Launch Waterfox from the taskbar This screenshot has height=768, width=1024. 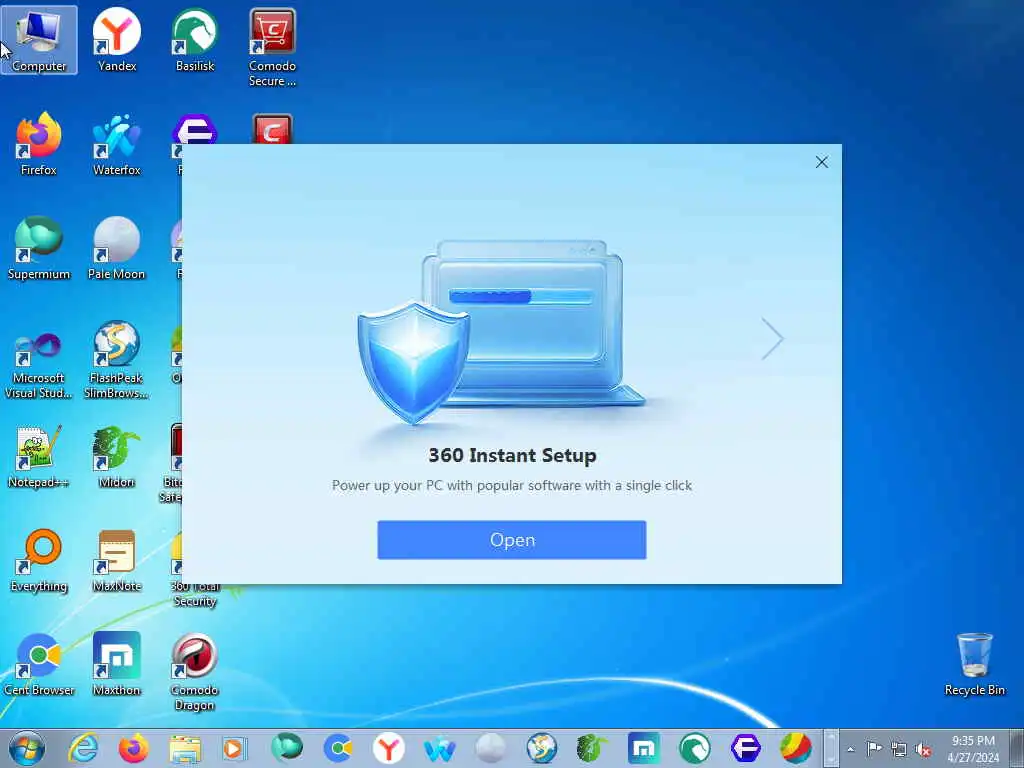440,748
